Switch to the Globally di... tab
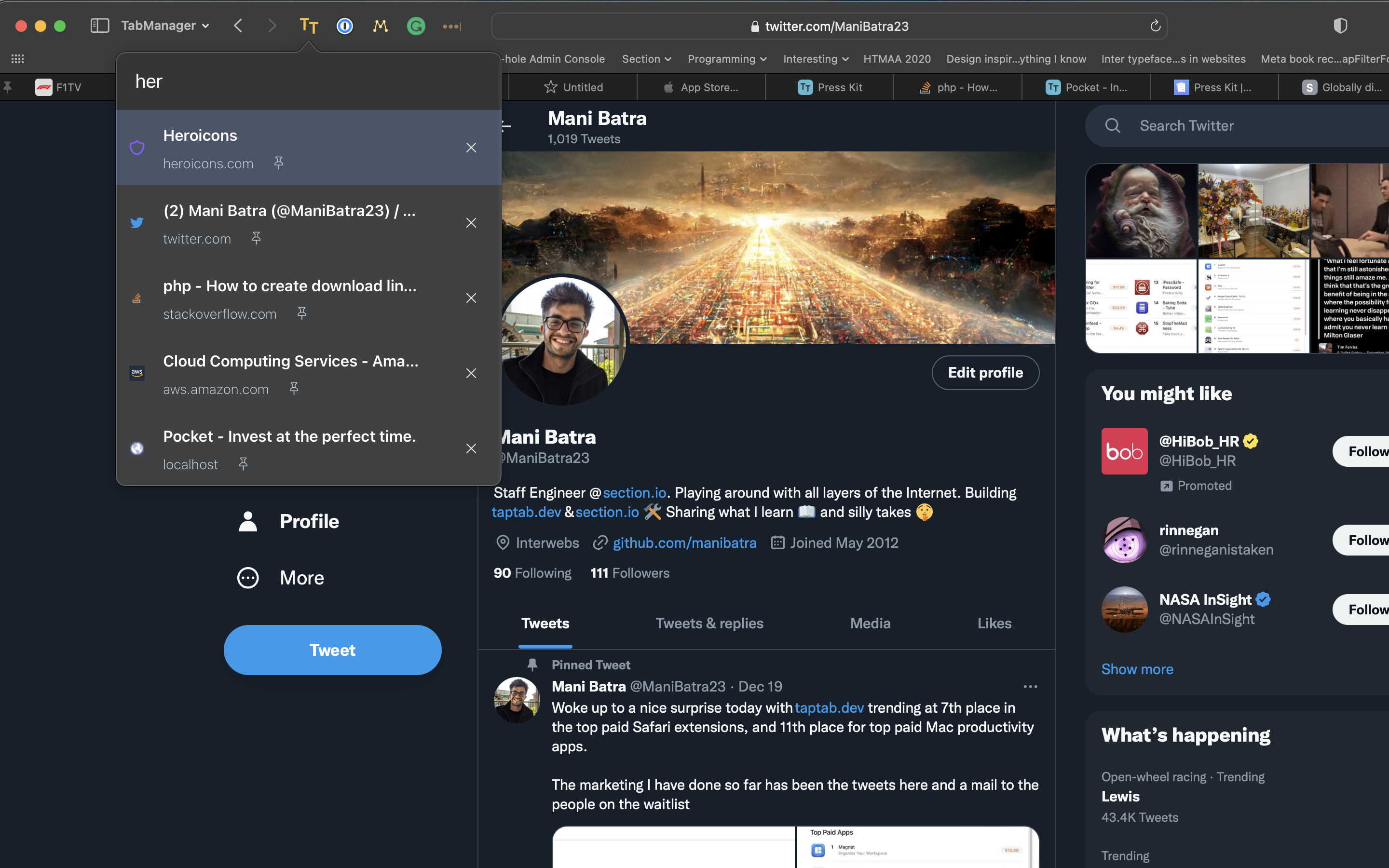The width and height of the screenshot is (1389, 868). coord(1340,87)
